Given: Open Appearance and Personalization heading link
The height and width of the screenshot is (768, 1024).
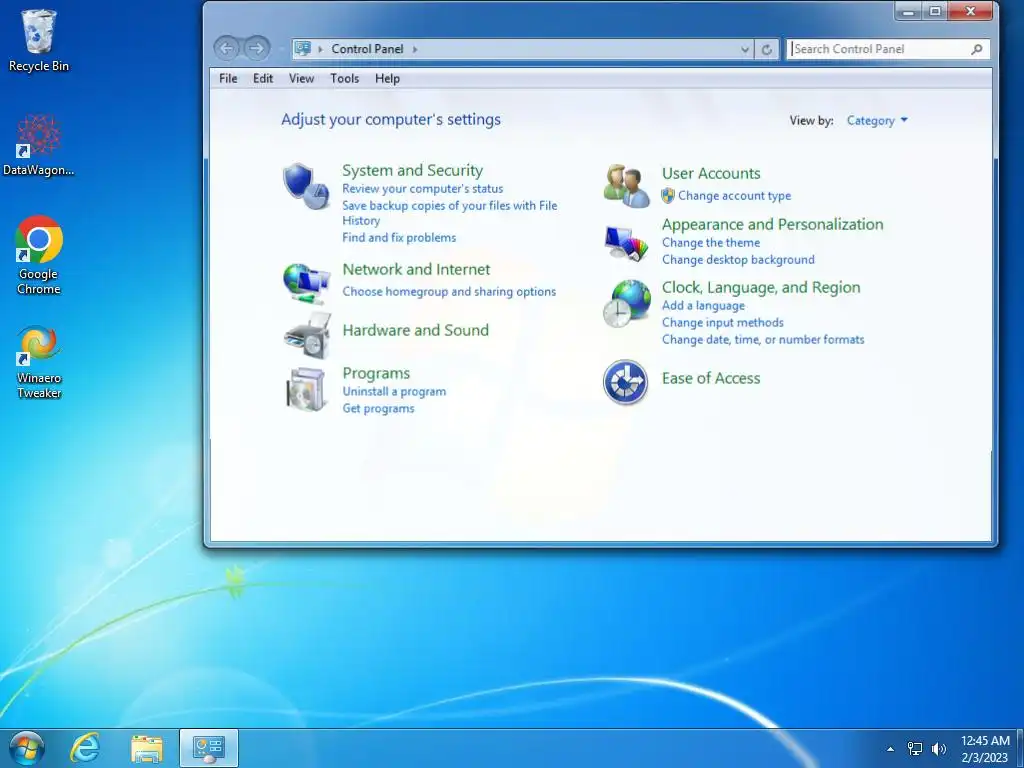Looking at the screenshot, I should tap(773, 224).
